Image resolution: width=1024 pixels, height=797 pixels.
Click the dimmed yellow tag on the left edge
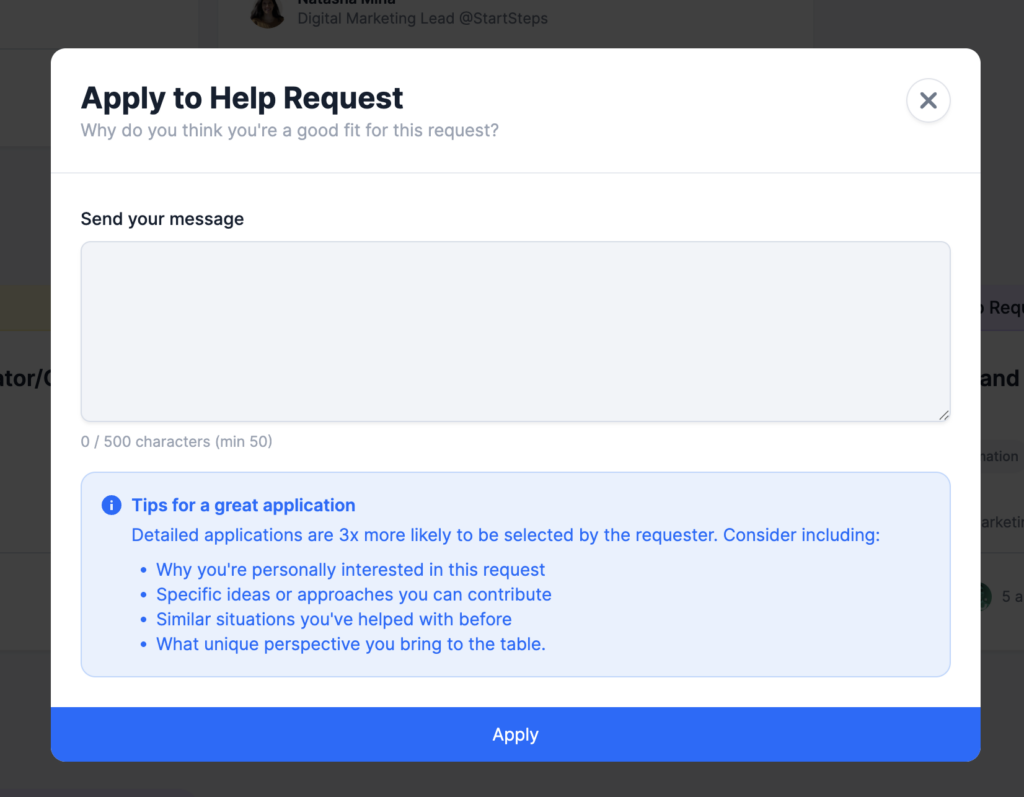pos(25,308)
